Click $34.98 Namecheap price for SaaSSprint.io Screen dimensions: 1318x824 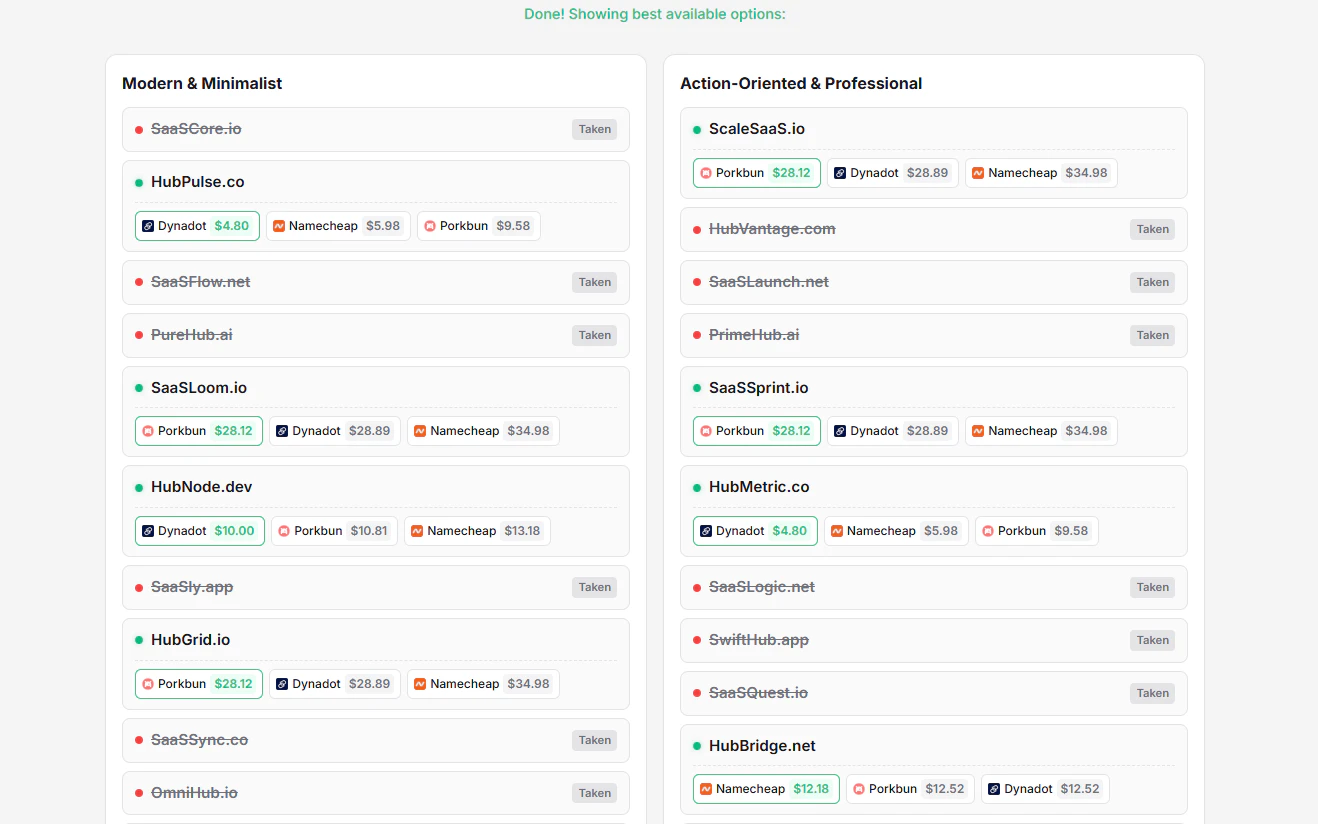pyautogui.click(x=1087, y=431)
